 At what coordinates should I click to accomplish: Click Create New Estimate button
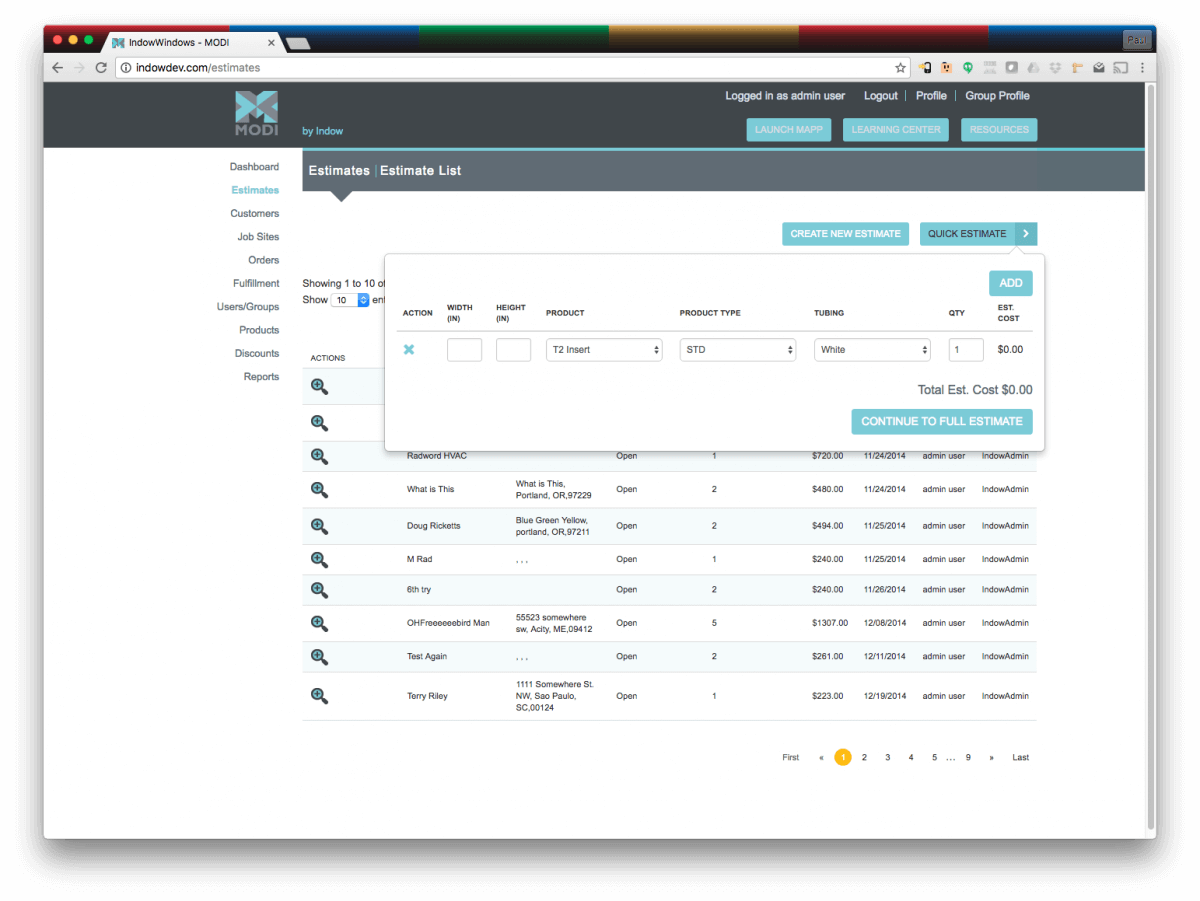[x=845, y=234]
